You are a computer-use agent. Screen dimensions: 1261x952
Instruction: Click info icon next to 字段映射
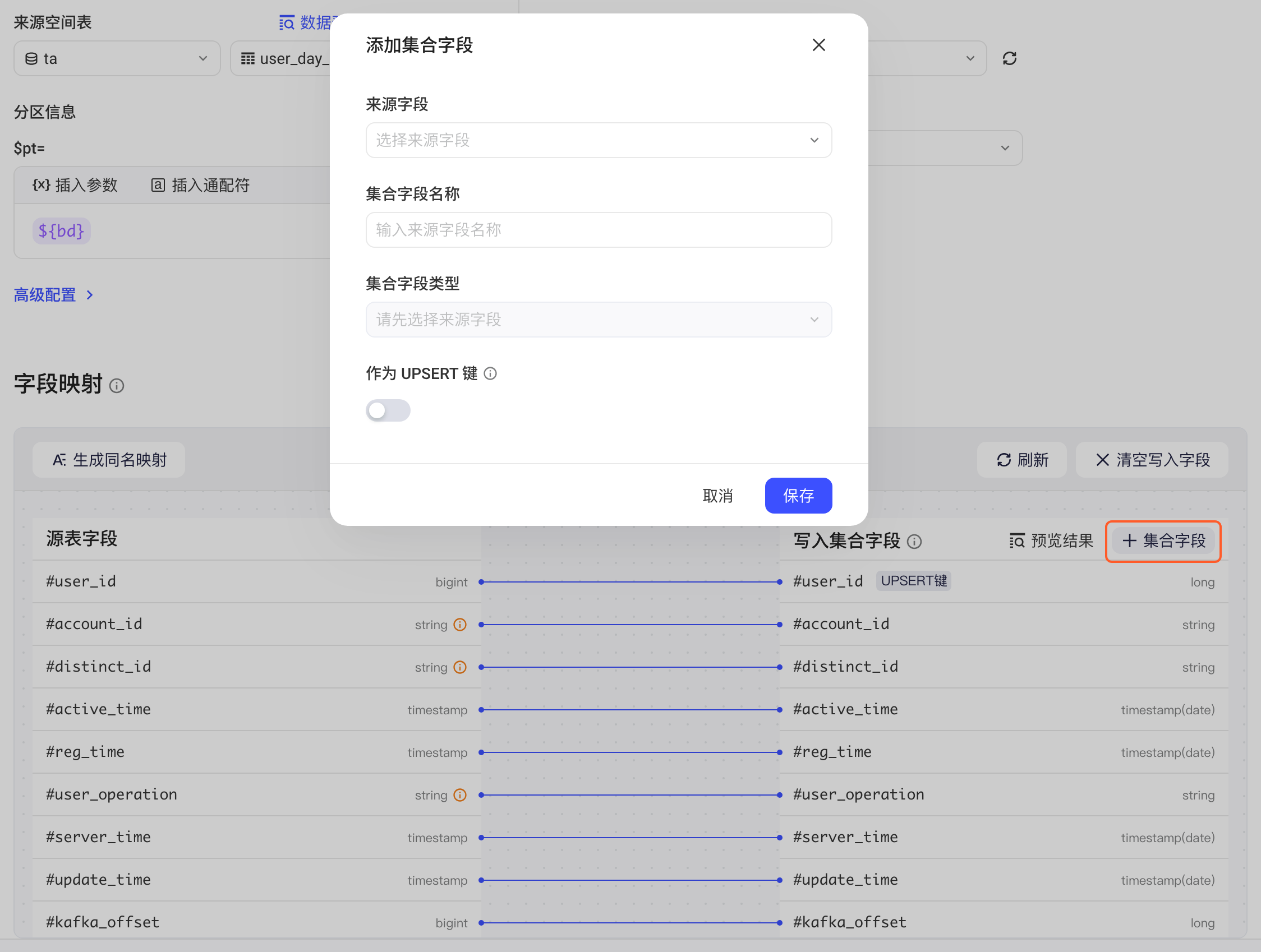tap(117, 386)
